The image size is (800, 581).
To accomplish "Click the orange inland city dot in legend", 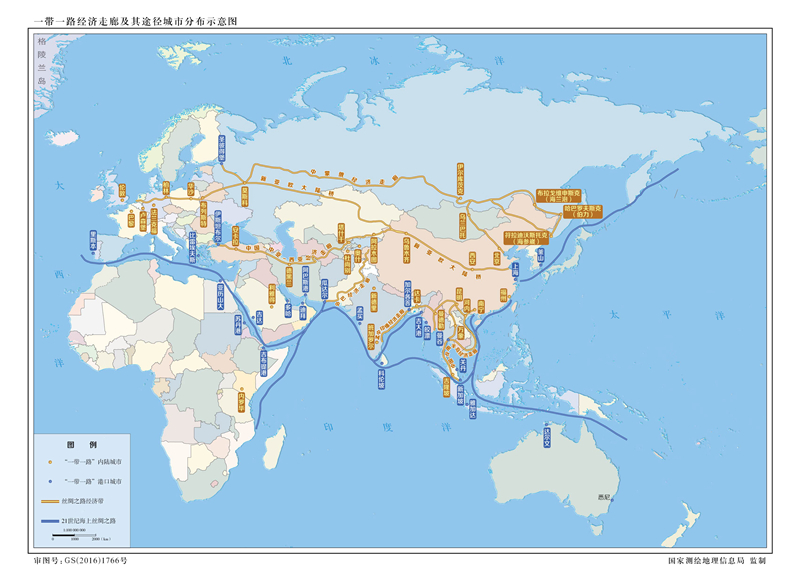I will 50,463.
